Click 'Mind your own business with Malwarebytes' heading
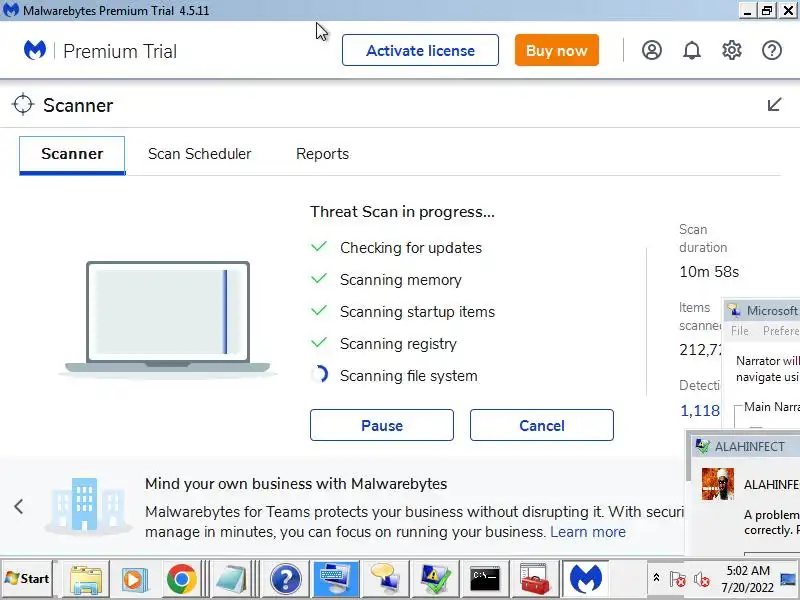 tap(296, 483)
